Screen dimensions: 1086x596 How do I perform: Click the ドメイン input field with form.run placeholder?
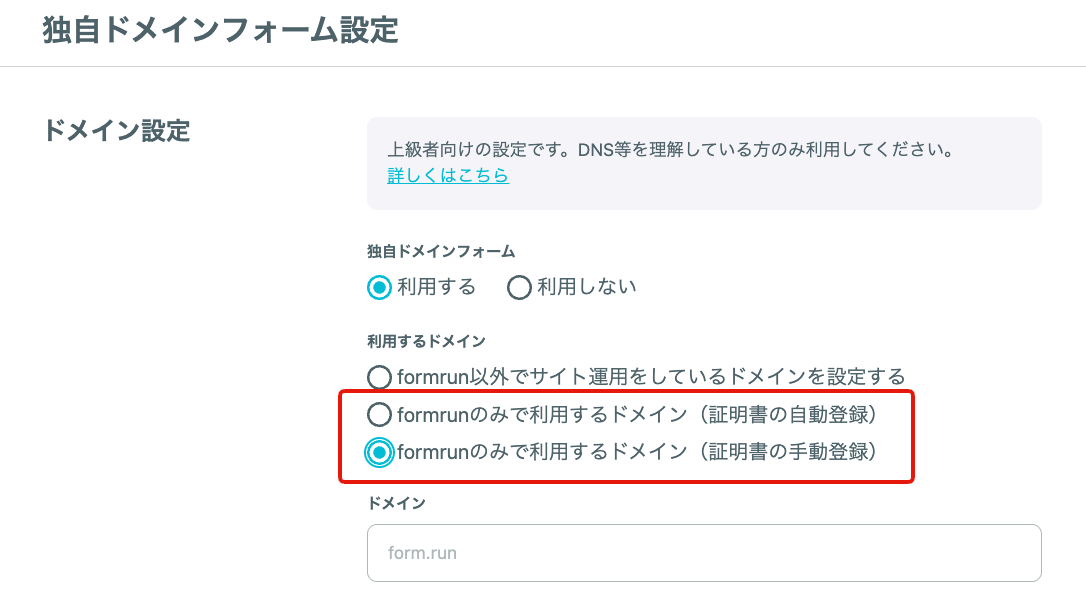click(704, 553)
